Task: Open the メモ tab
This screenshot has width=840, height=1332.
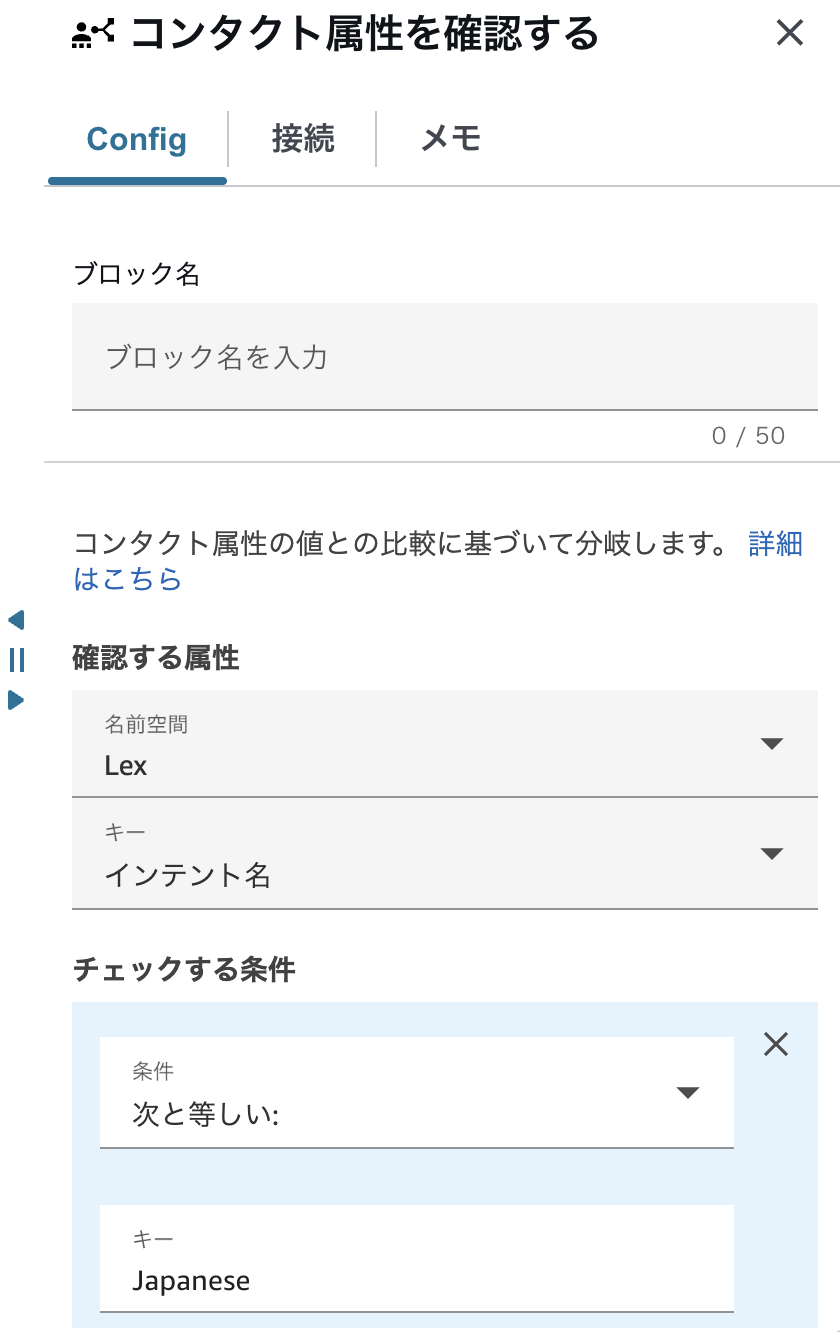Action: [x=451, y=139]
